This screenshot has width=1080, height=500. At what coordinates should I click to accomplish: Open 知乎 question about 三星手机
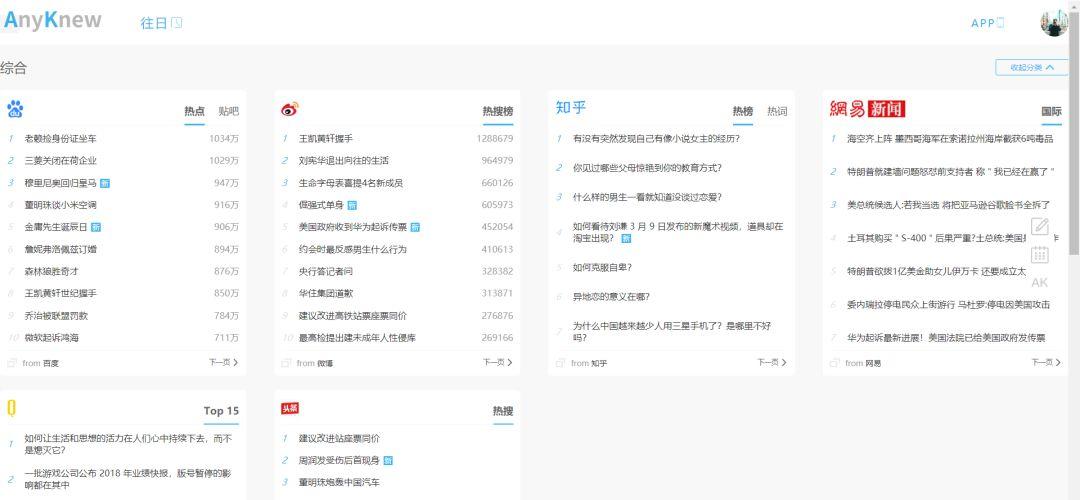[x=672, y=332]
